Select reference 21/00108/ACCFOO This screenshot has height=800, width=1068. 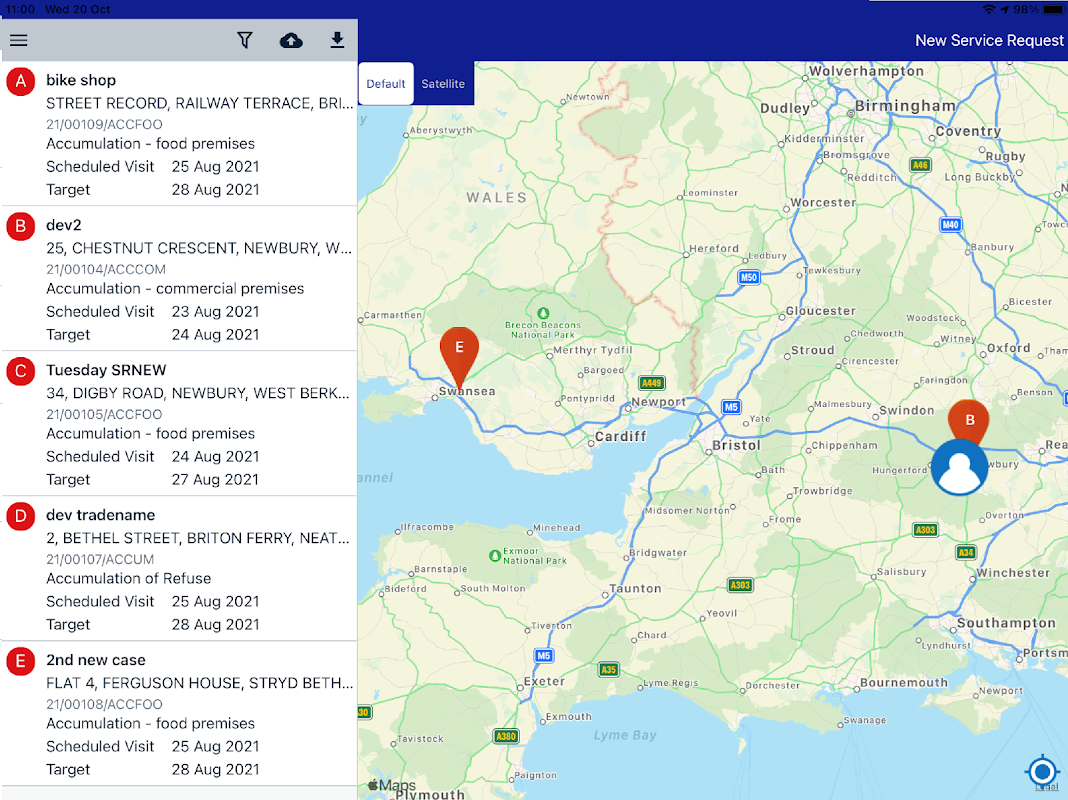(104, 705)
